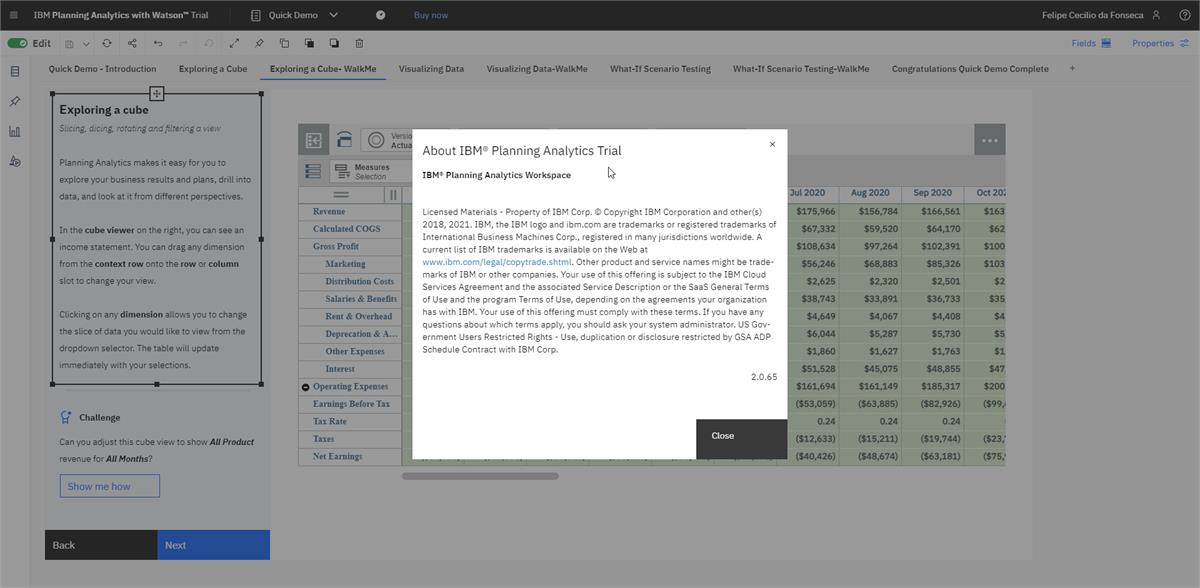Viewport: 1200px width, 588px height.
Task: Click the Aug 2020 column header
Action: (870, 193)
